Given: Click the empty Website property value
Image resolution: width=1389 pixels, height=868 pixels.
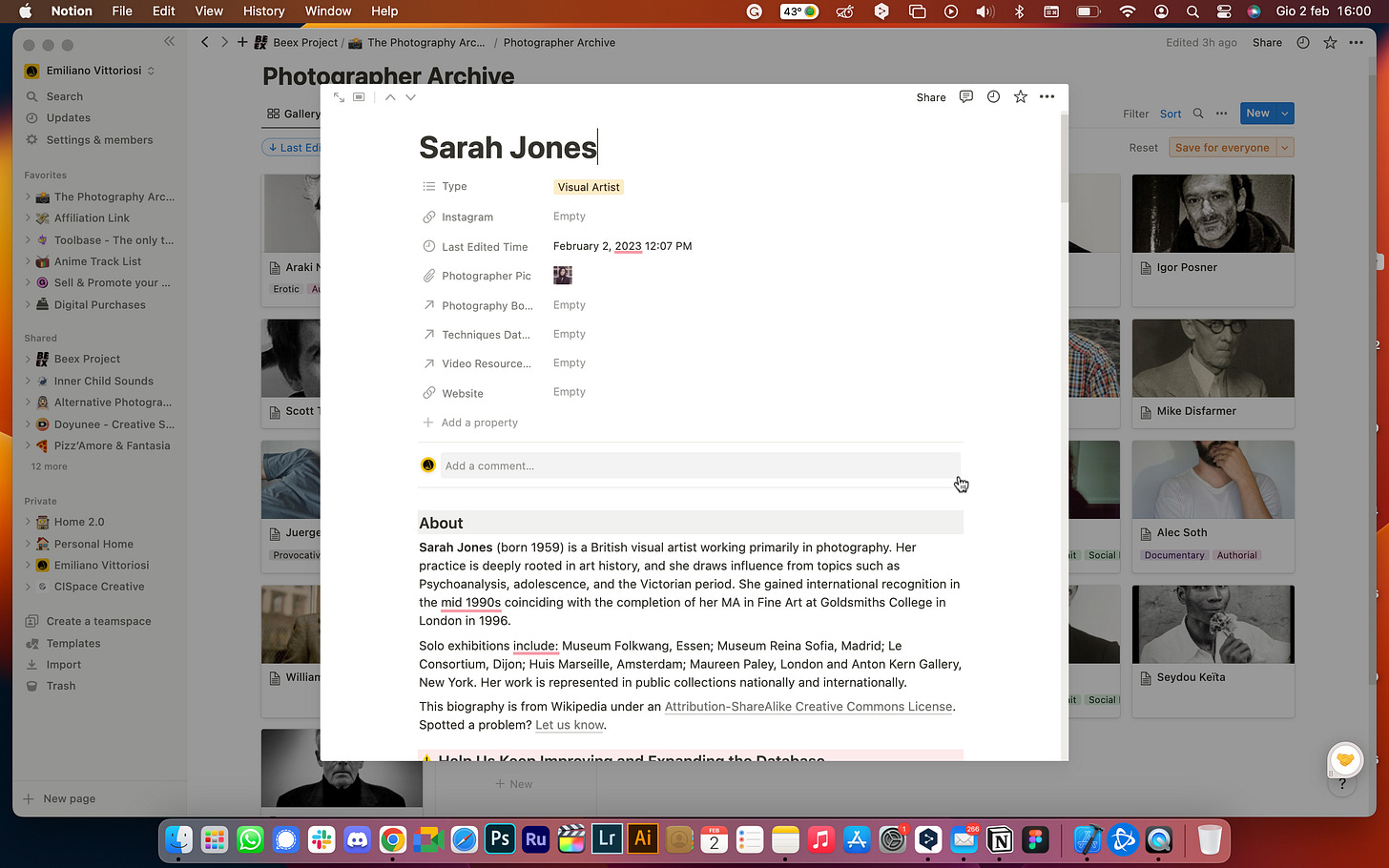Looking at the screenshot, I should [x=570, y=392].
